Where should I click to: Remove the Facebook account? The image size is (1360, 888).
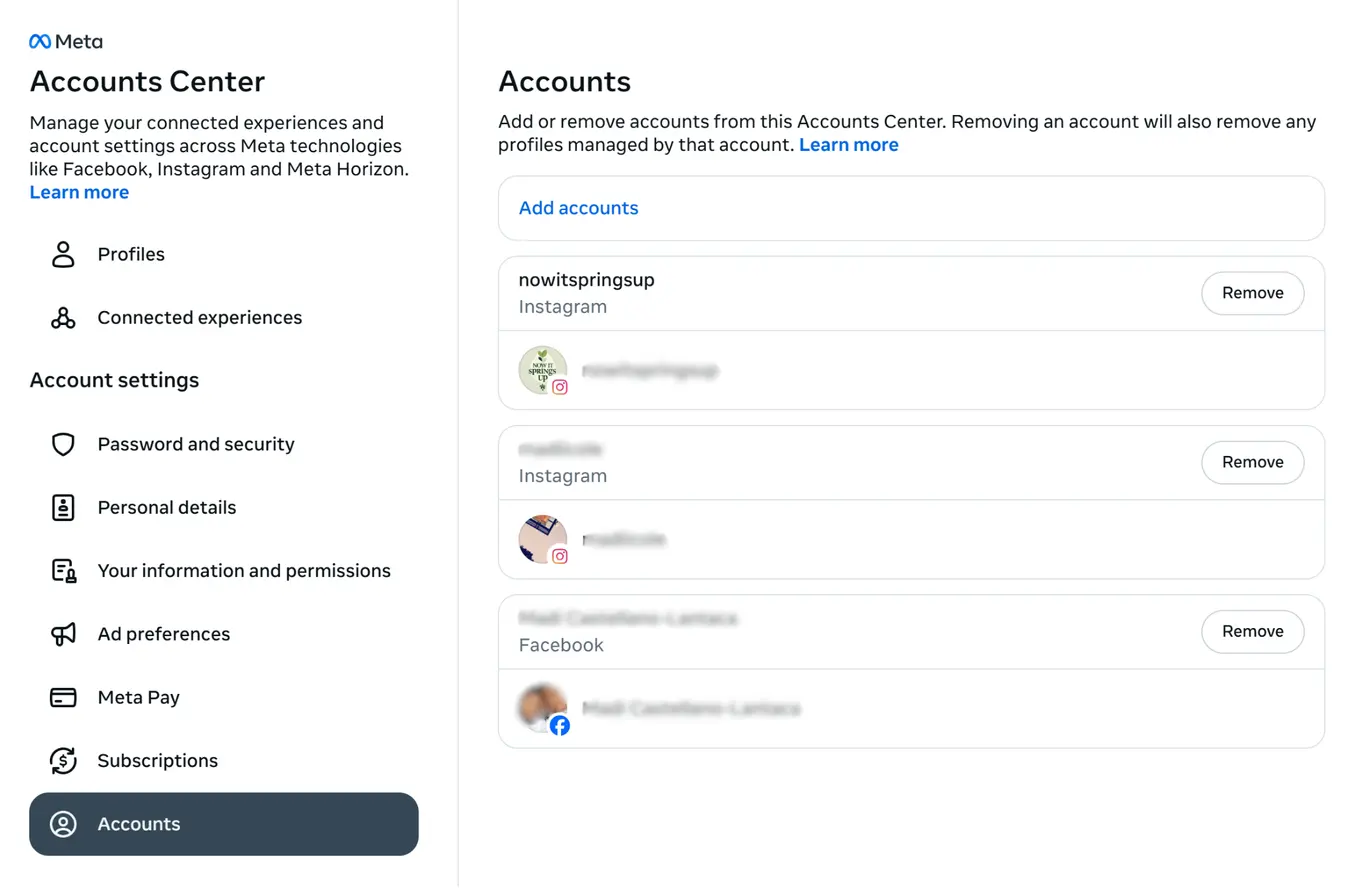coord(1252,631)
